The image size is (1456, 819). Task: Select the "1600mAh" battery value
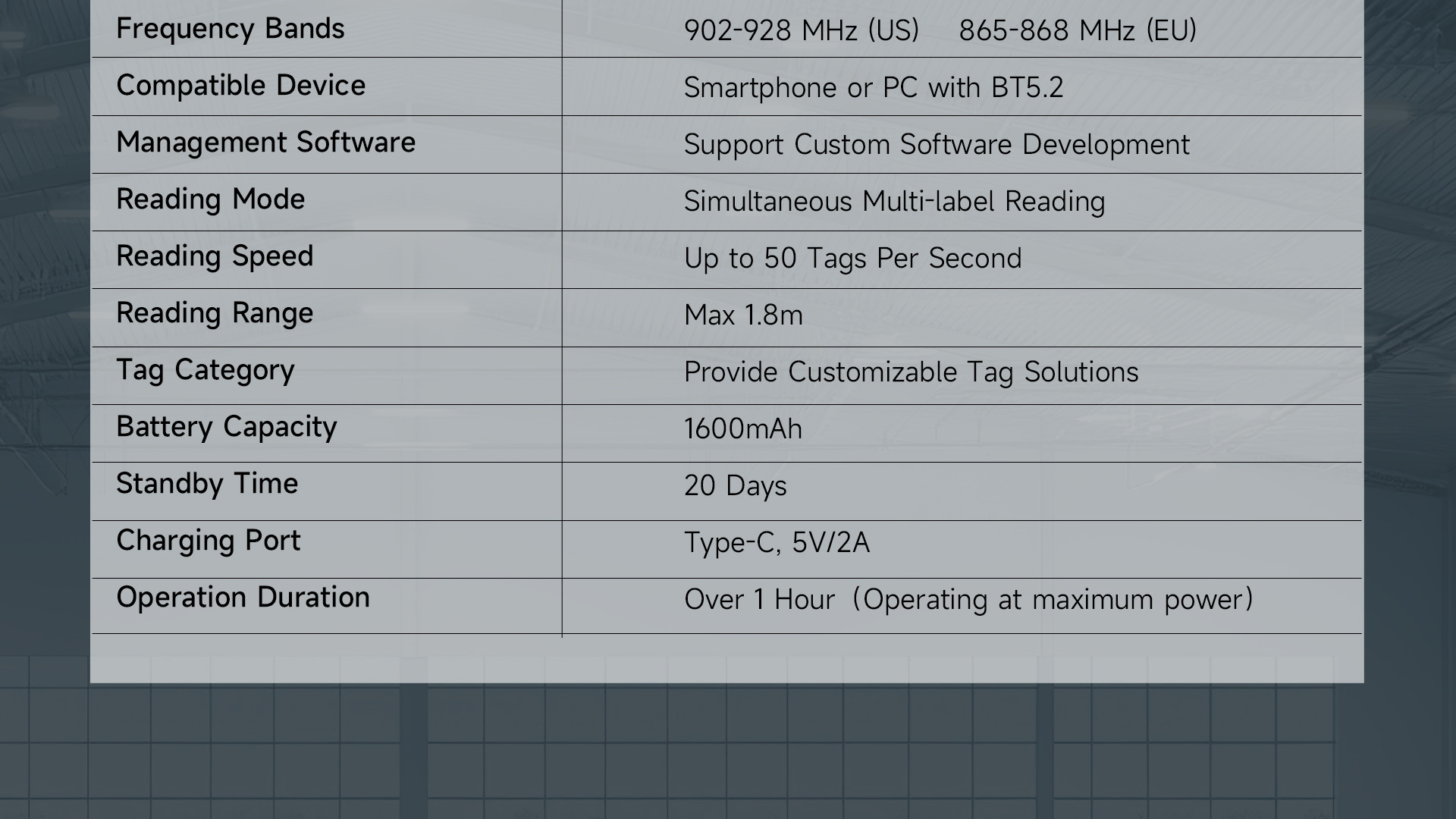tap(742, 429)
